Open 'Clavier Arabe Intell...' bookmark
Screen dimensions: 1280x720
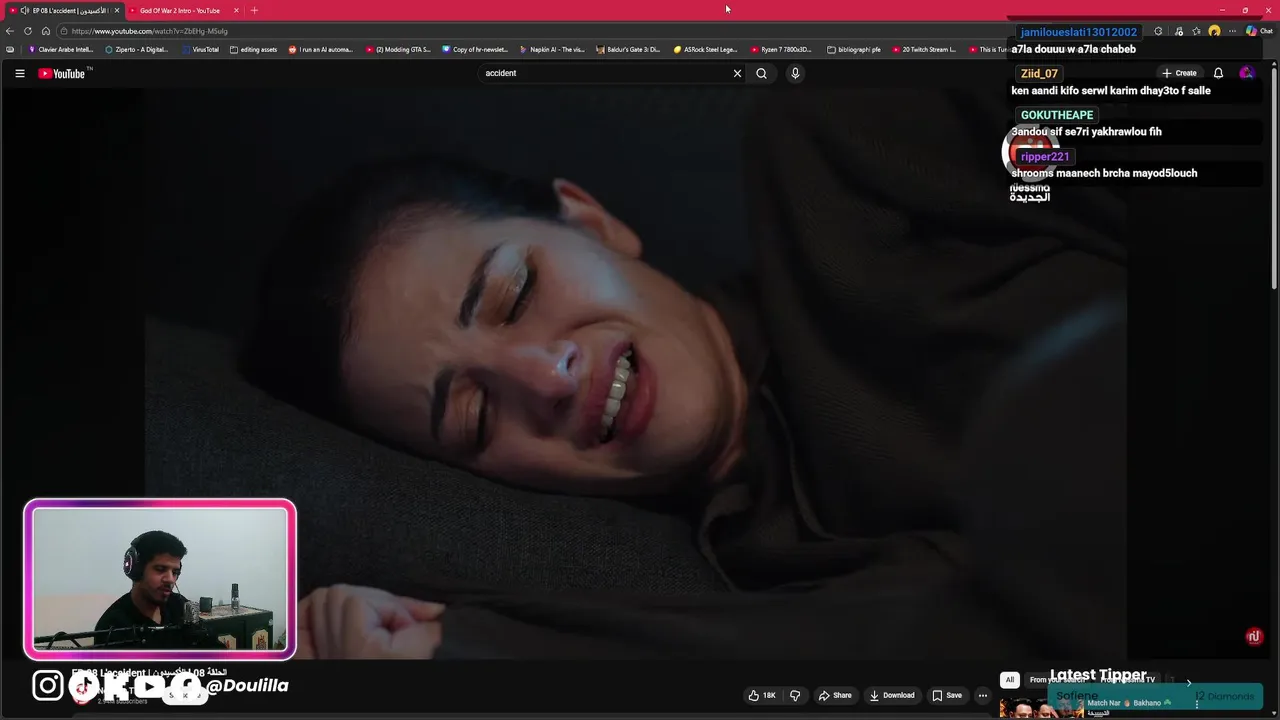click(60, 49)
